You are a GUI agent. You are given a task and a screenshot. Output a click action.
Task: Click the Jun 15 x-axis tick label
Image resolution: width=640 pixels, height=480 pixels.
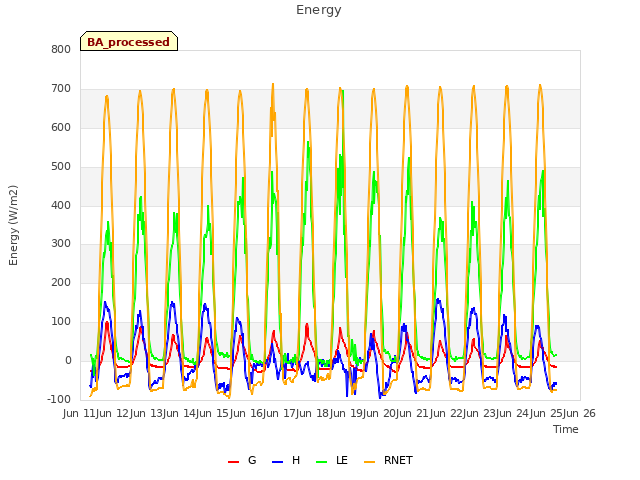coord(214,413)
